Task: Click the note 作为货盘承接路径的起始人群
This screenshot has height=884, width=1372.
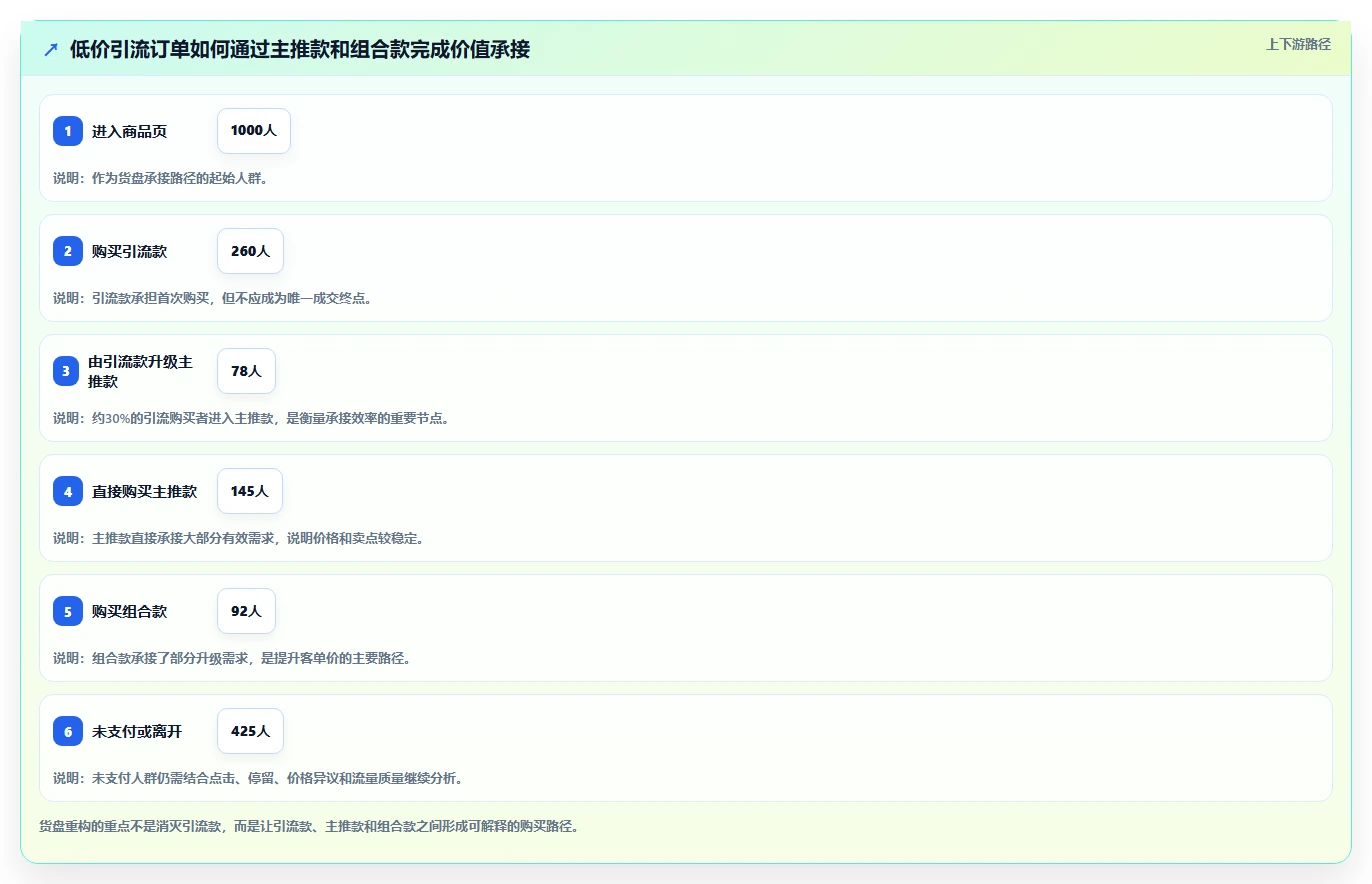Action: tap(160, 178)
